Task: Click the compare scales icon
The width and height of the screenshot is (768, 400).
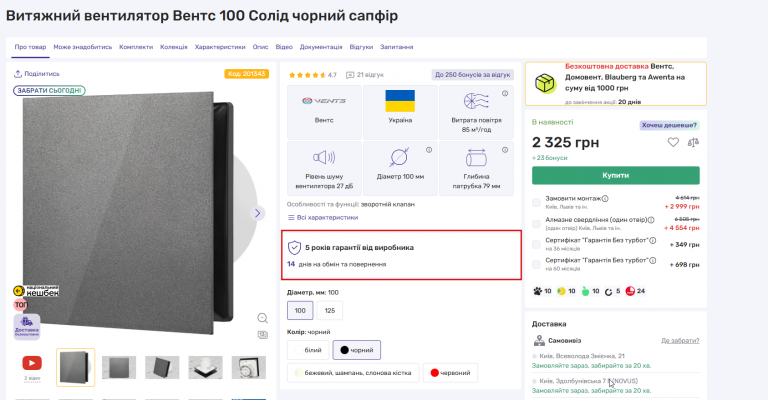Action: pyautogui.click(x=693, y=142)
